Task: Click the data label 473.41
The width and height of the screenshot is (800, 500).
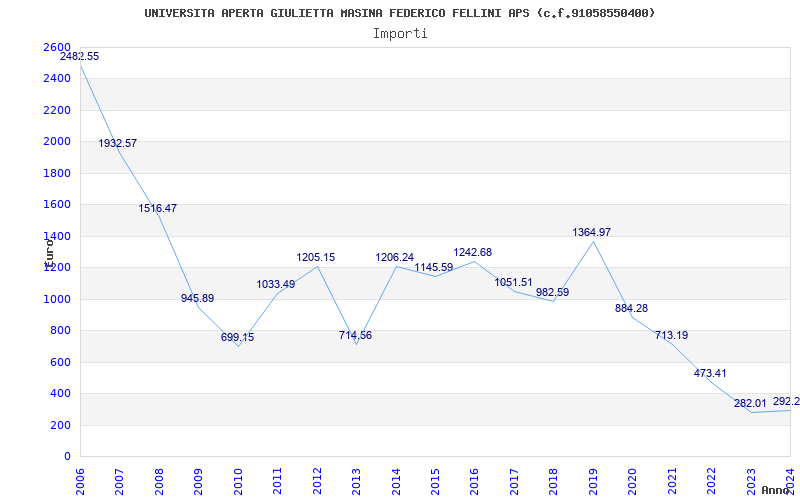Action: [710, 373]
